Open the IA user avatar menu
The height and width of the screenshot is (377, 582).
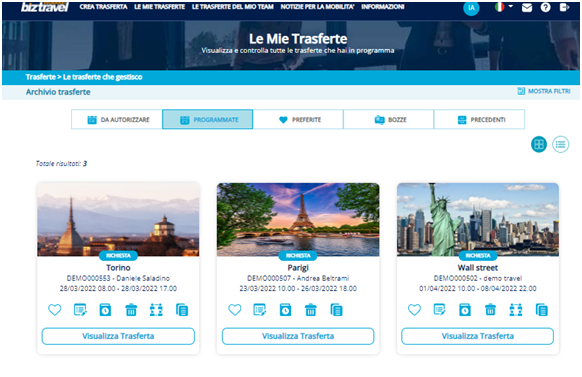pos(471,8)
